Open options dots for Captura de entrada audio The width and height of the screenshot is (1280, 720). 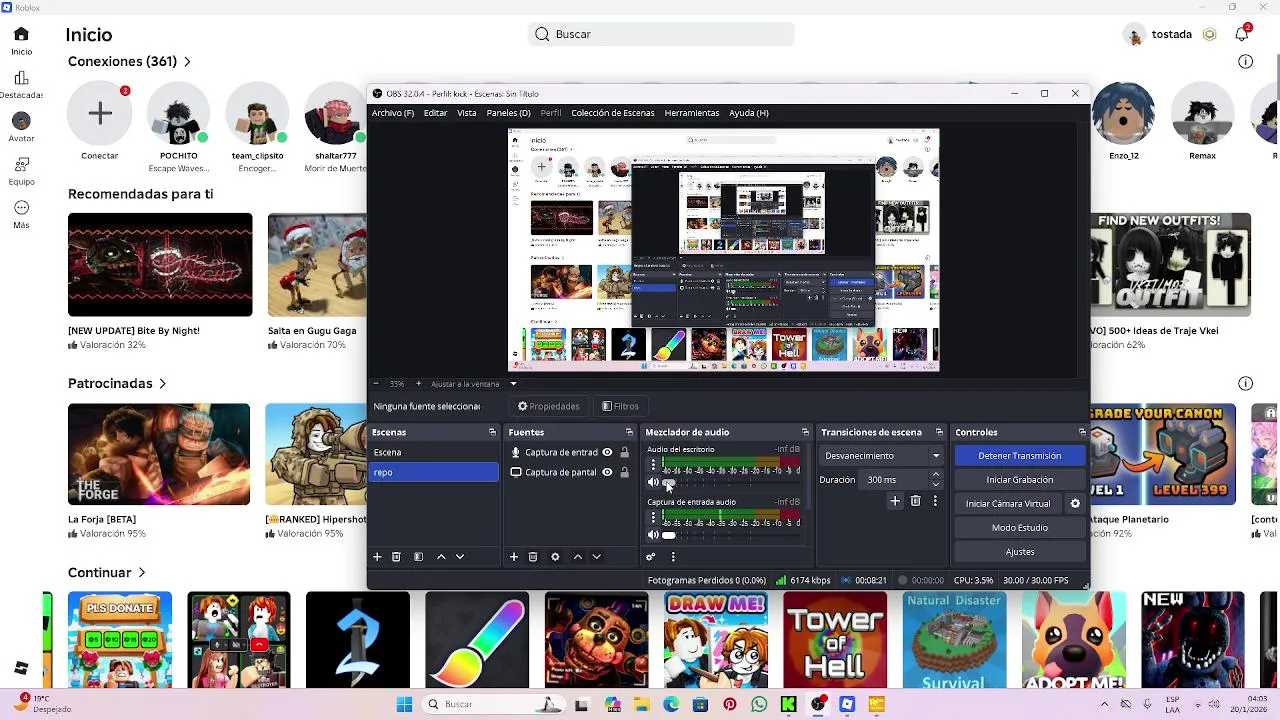click(x=653, y=518)
